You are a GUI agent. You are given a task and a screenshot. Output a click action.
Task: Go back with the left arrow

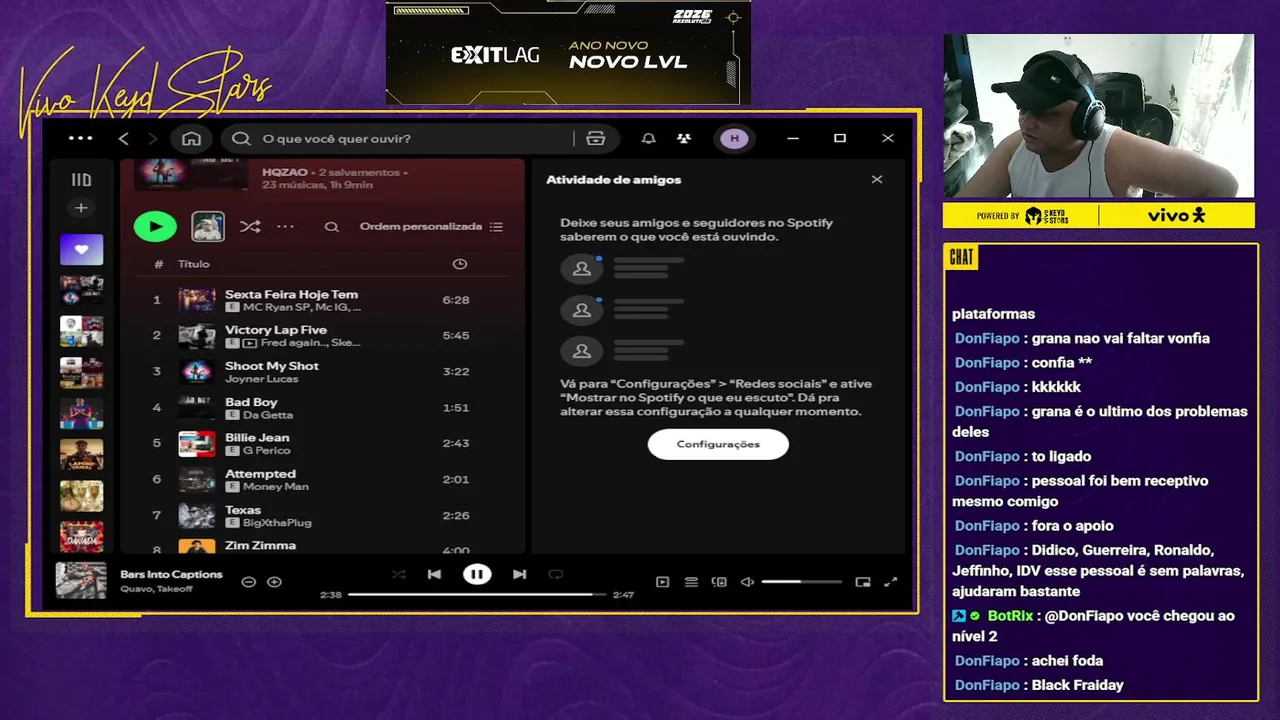pos(124,138)
